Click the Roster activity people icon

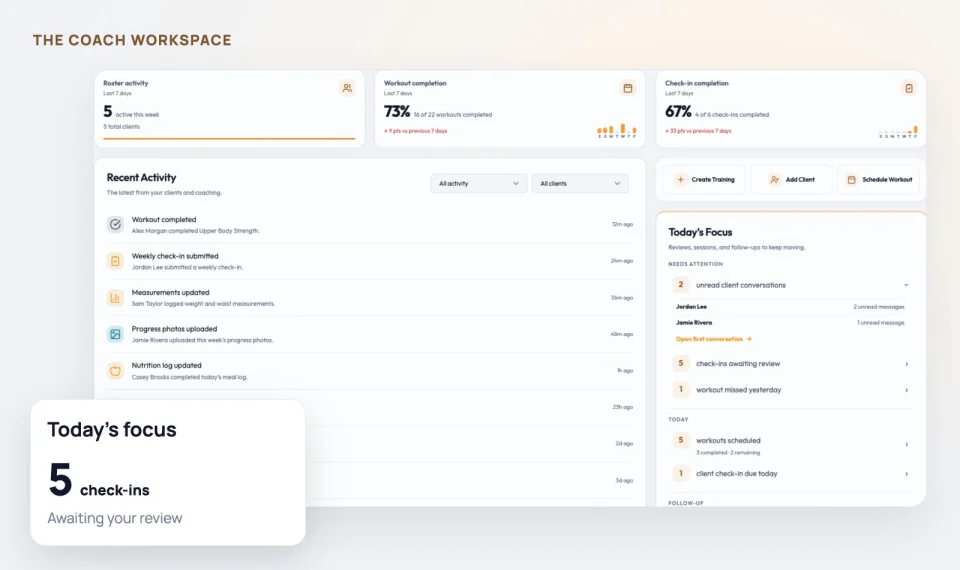347,88
